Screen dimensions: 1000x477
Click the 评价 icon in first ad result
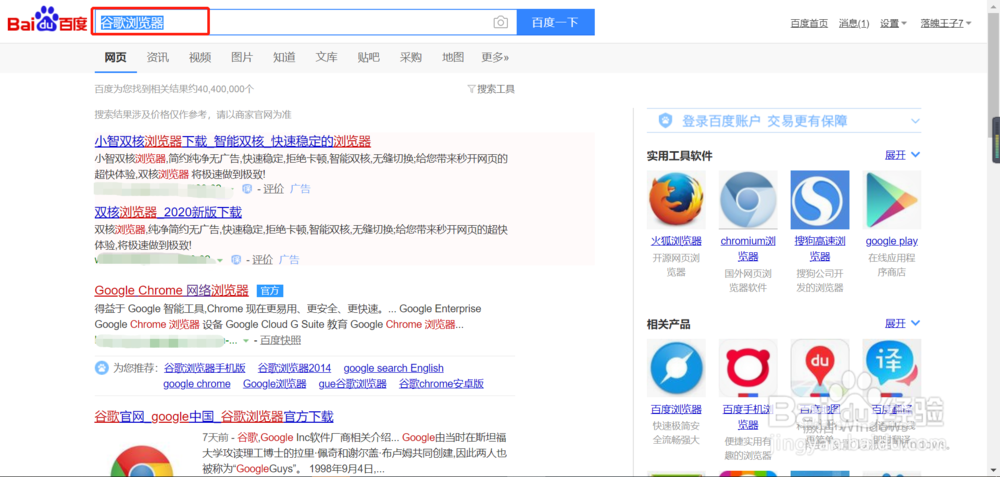coord(247,189)
